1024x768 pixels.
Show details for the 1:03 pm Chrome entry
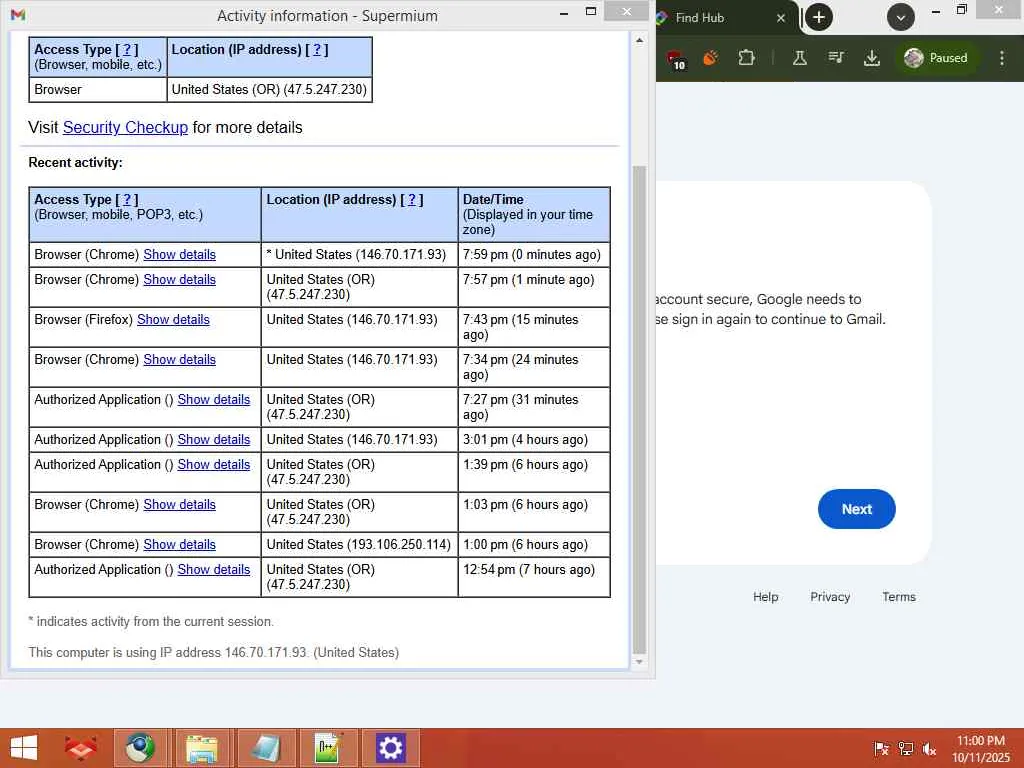[x=180, y=504]
